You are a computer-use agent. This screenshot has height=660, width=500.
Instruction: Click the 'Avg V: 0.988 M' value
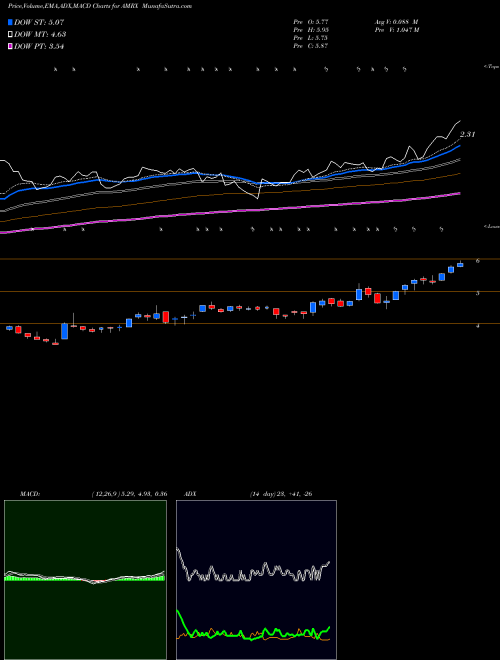click(x=396, y=22)
